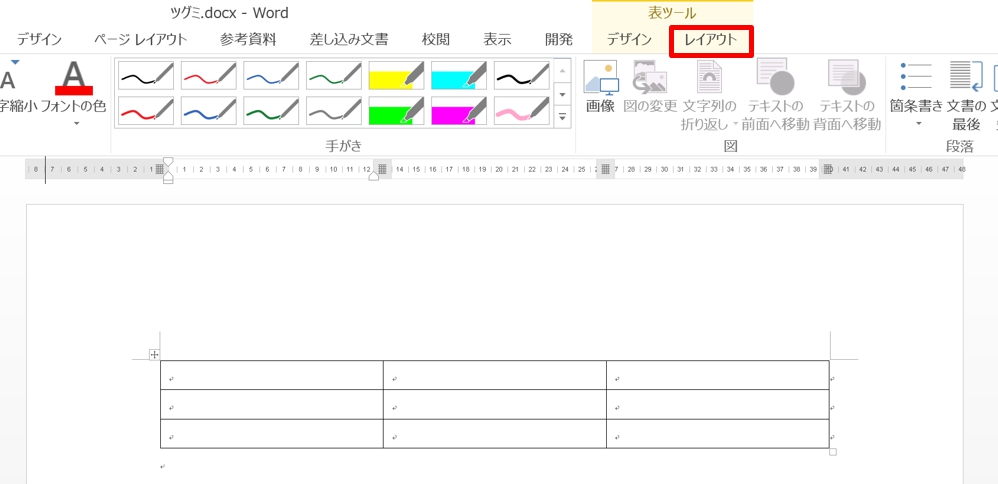Open the 表ツール レイアウト tab
998x484 pixels.
[x=711, y=40]
